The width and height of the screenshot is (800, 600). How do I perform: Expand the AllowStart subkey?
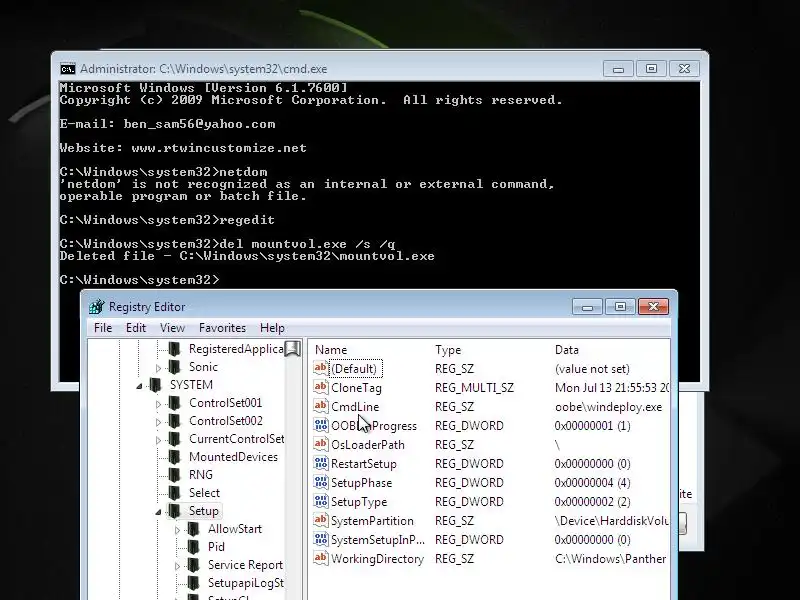pos(177,530)
